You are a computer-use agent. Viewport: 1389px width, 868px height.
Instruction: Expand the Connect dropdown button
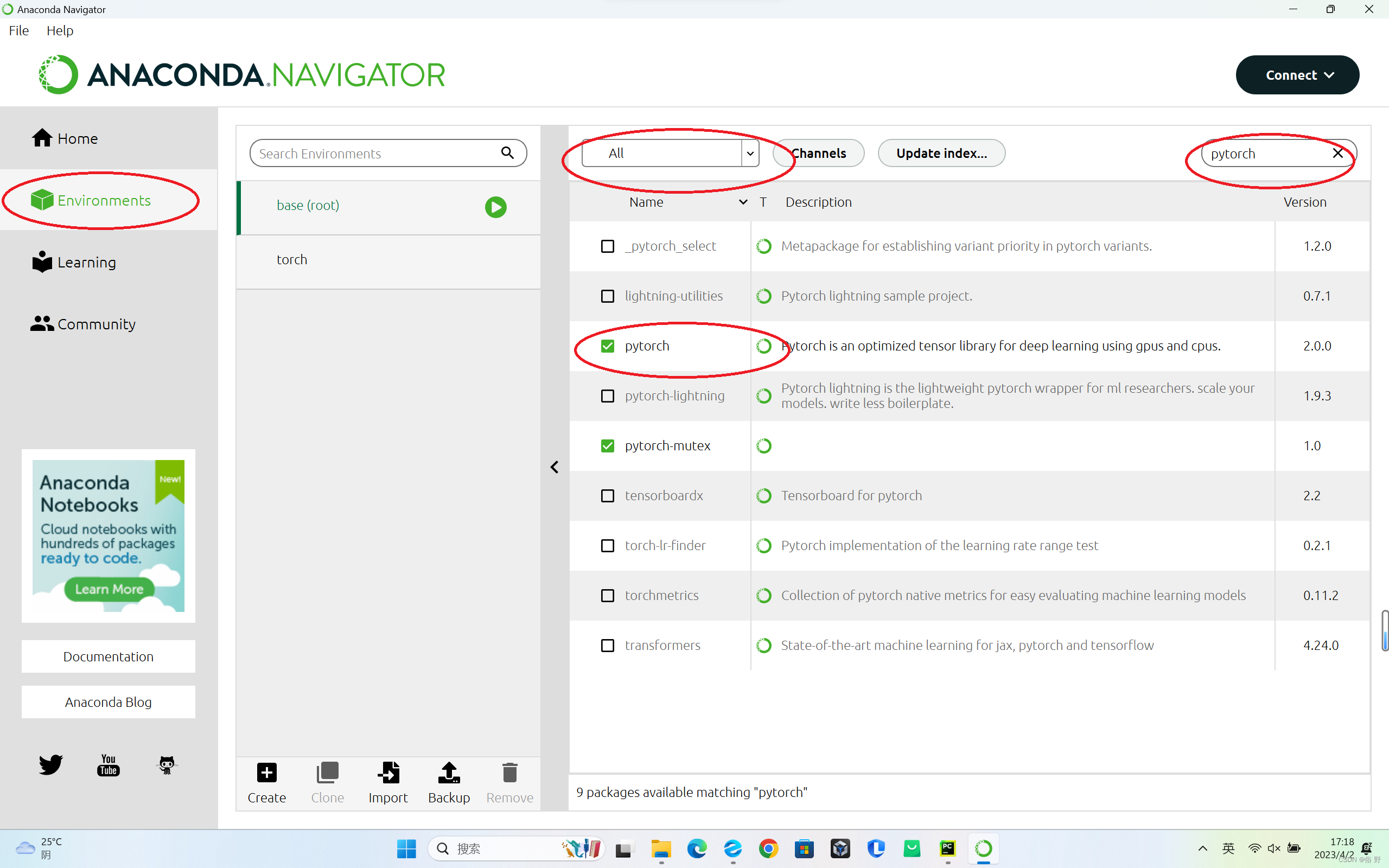pyautogui.click(x=1297, y=75)
